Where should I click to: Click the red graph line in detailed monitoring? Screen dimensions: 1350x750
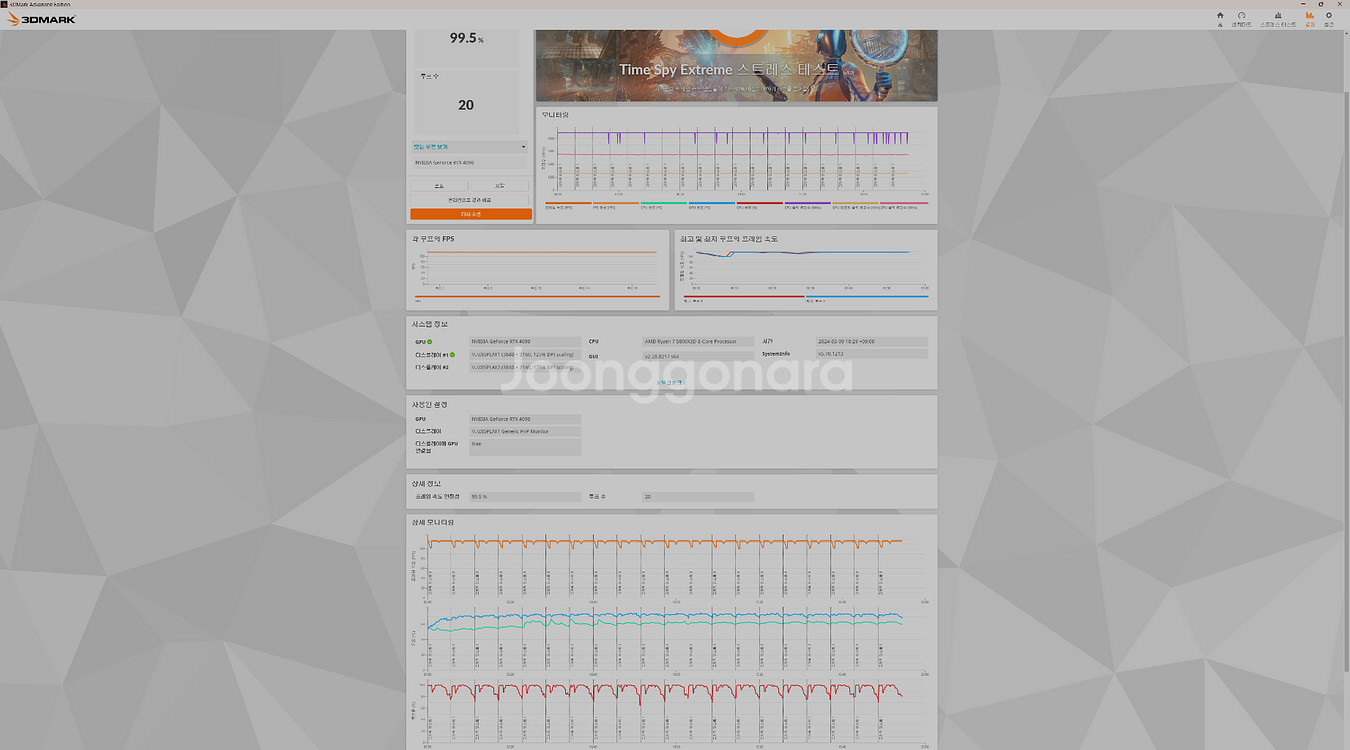tap(664, 692)
